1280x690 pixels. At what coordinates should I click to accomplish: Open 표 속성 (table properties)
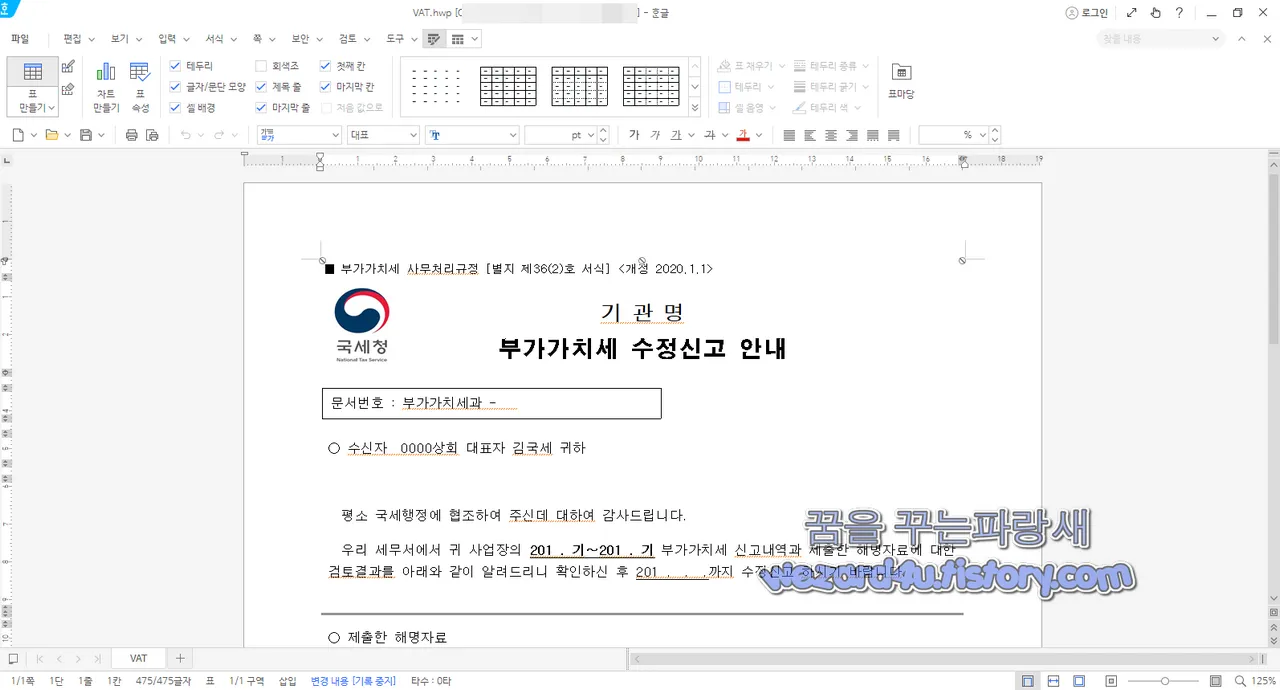pyautogui.click(x=140, y=80)
